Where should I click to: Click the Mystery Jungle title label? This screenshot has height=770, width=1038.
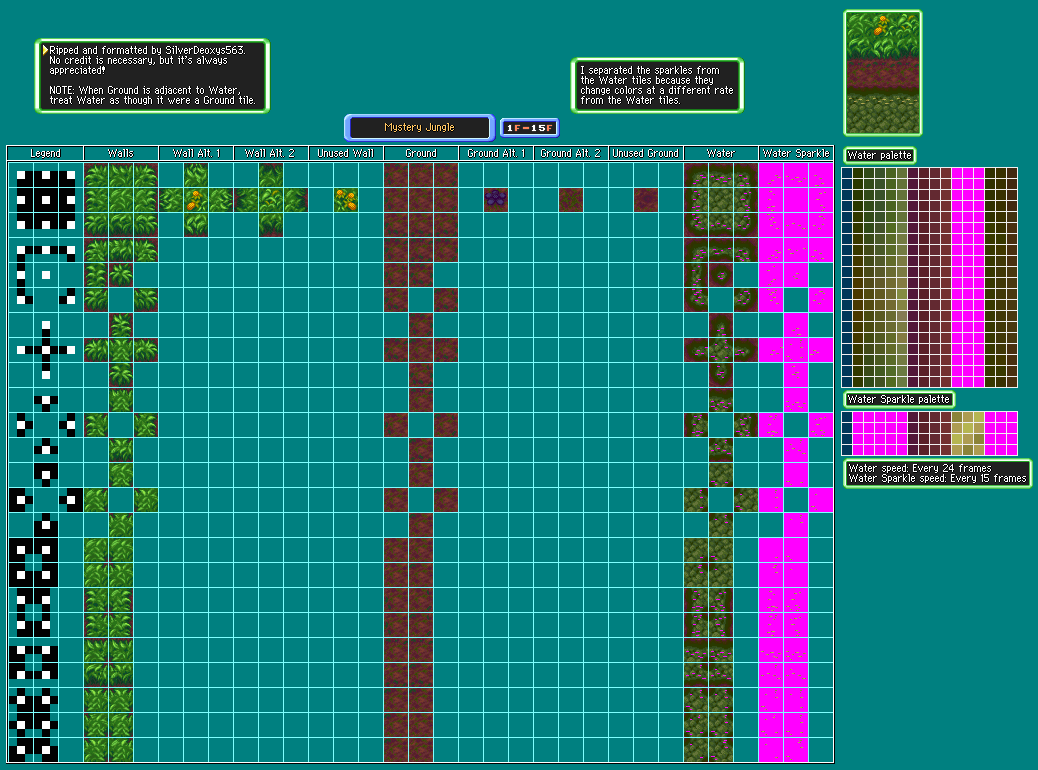click(x=420, y=127)
